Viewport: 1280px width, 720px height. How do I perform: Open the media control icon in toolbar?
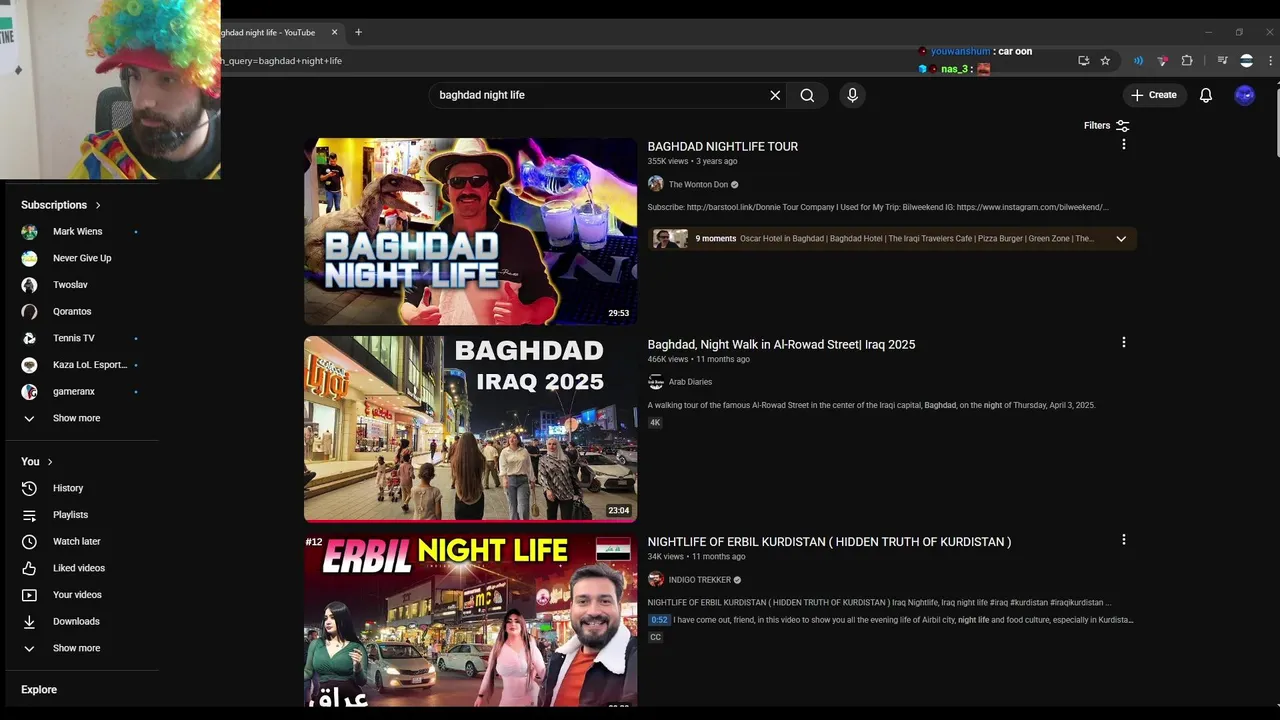tap(1222, 61)
